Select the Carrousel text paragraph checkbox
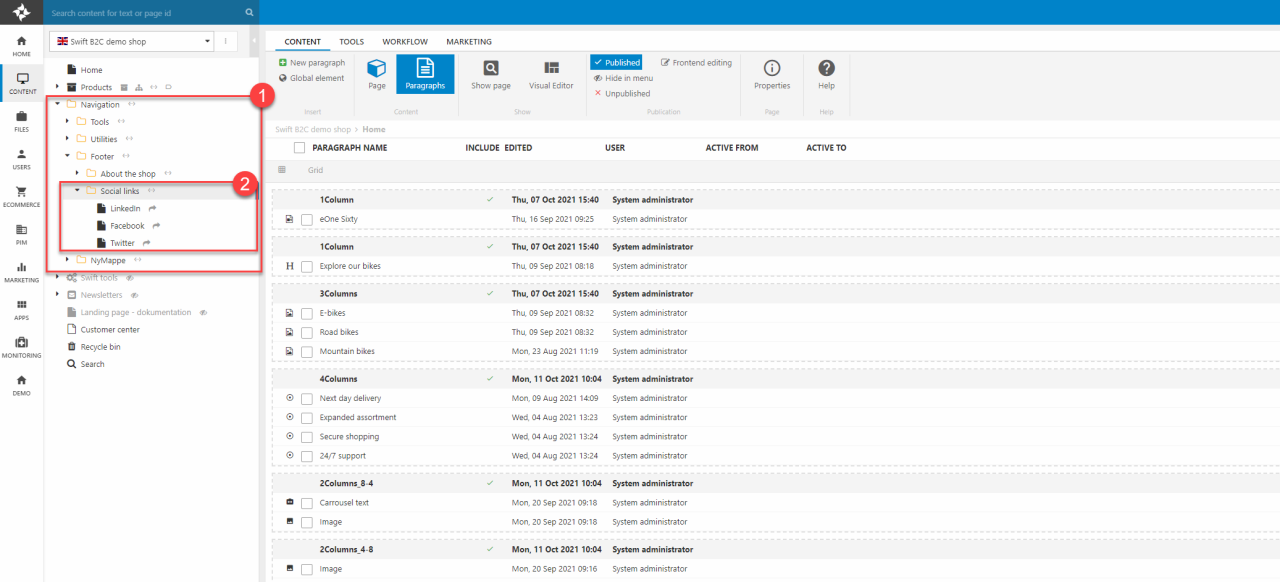 [307, 503]
